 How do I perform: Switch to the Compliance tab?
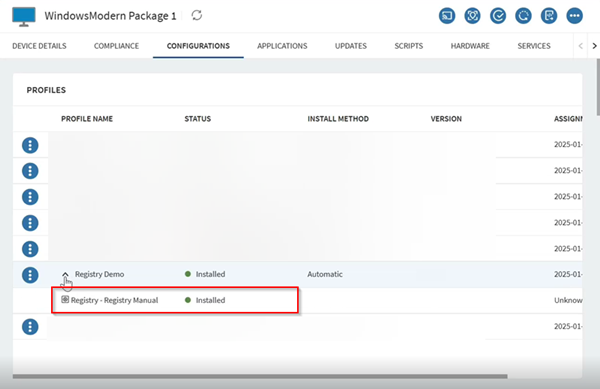coord(116,46)
